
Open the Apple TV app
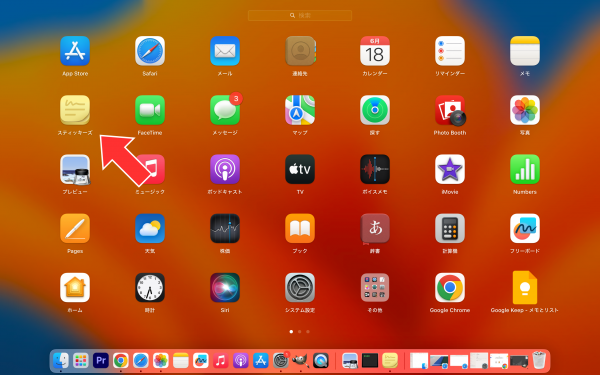pos(300,170)
